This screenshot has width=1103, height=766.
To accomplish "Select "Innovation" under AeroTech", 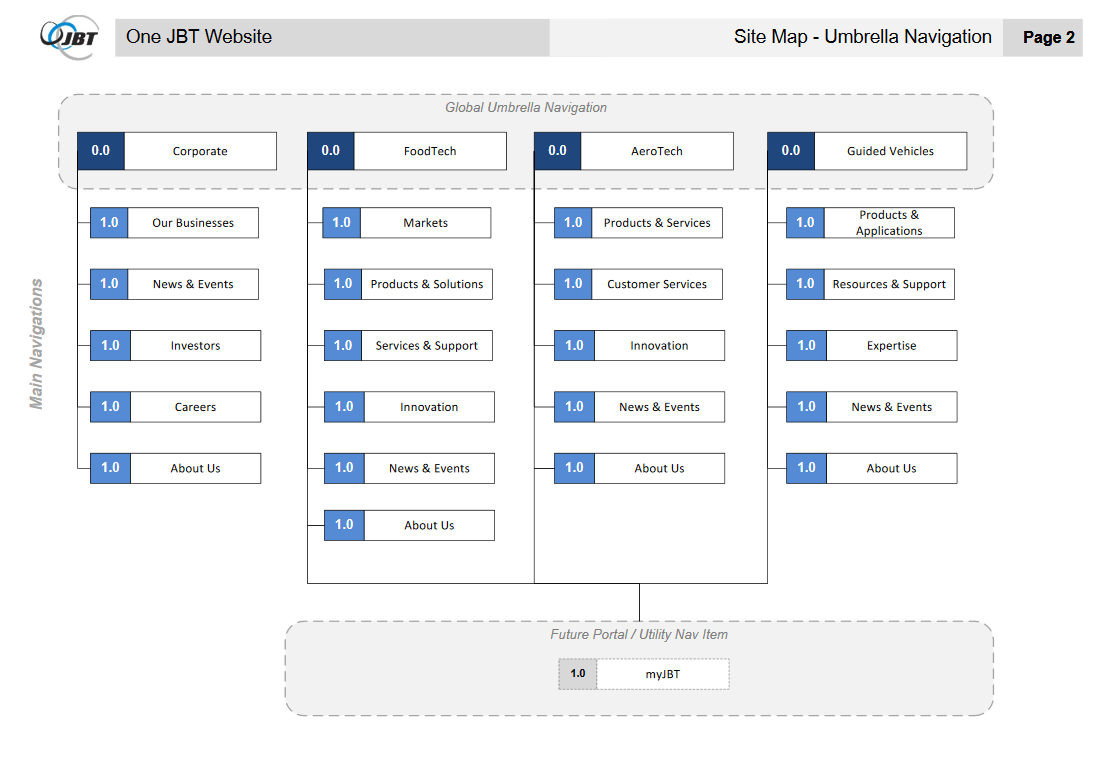I will pos(639,345).
